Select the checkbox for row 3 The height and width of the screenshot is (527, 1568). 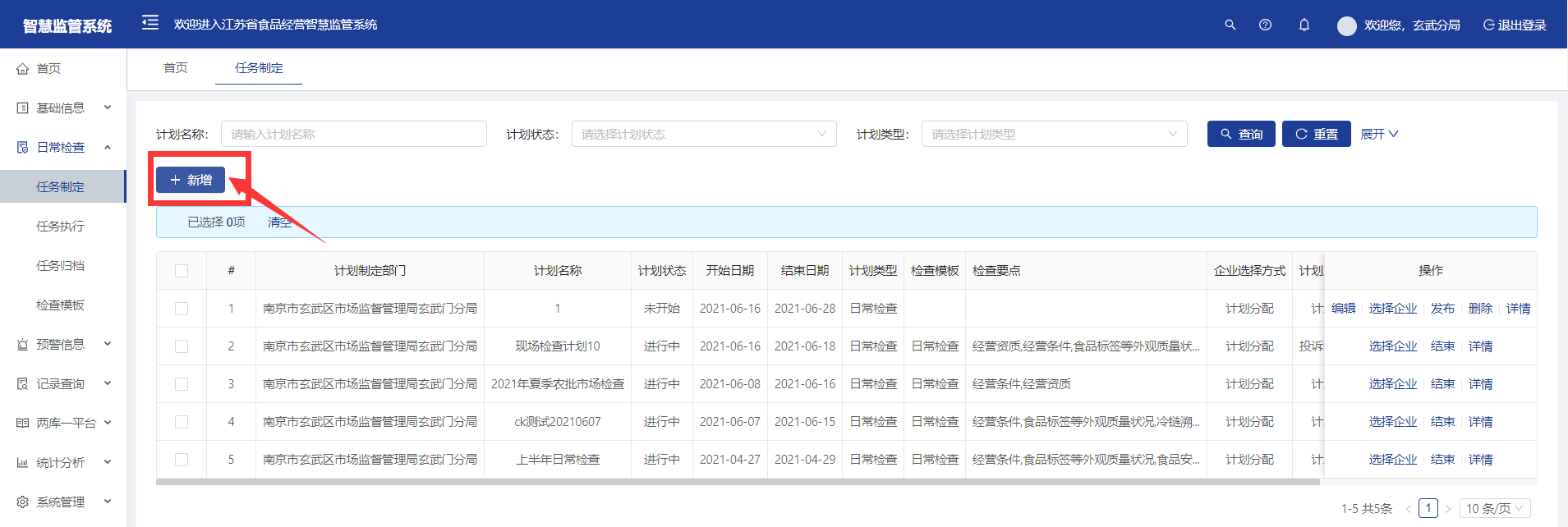(x=182, y=384)
